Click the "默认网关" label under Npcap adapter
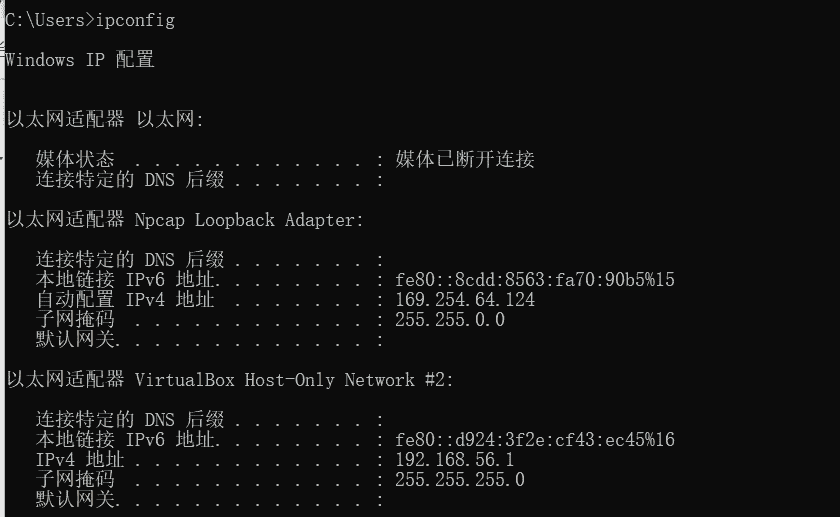840x517 pixels. pyautogui.click(x=75, y=340)
